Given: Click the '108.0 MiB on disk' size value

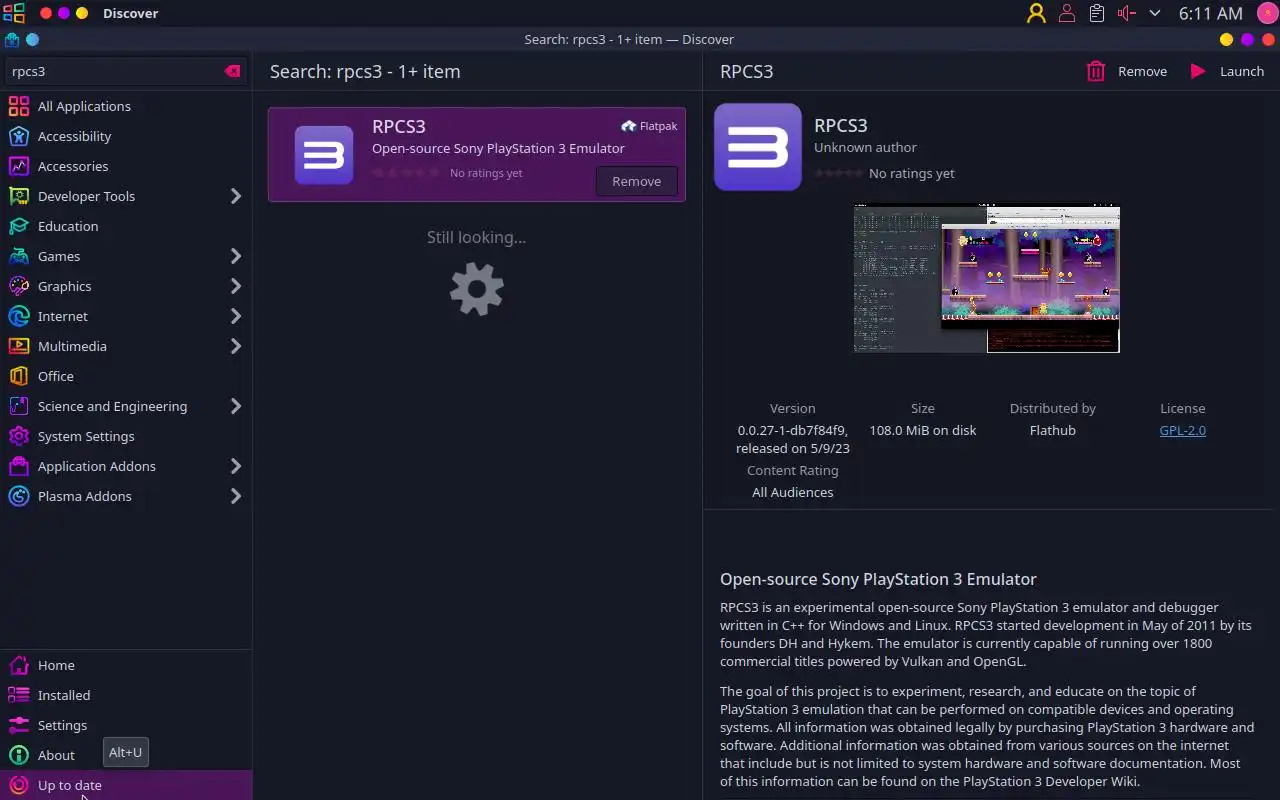Looking at the screenshot, I should coord(922,430).
